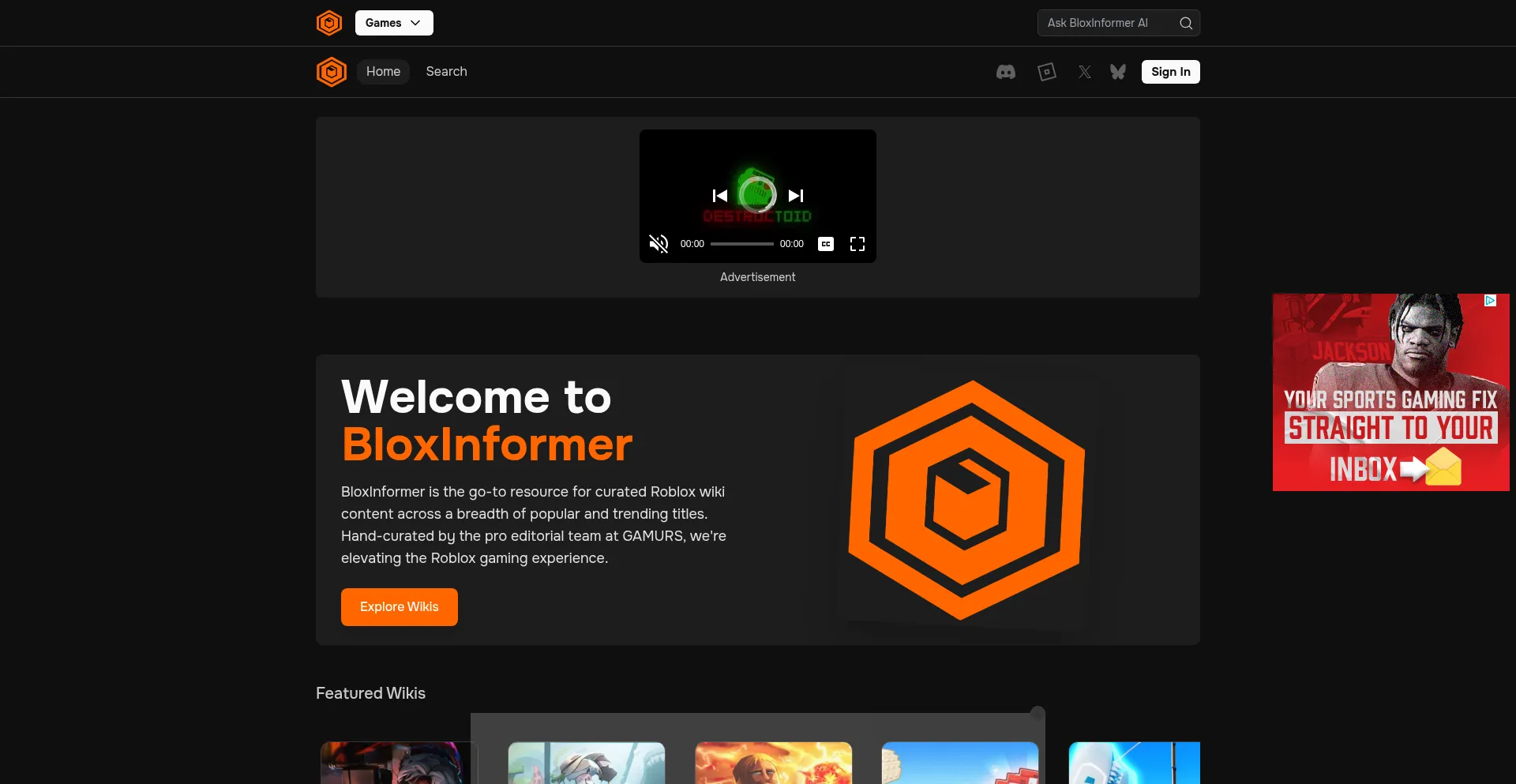Click the BloxInformer hexagon logo in the navbar
The image size is (1516, 784).
click(x=331, y=72)
